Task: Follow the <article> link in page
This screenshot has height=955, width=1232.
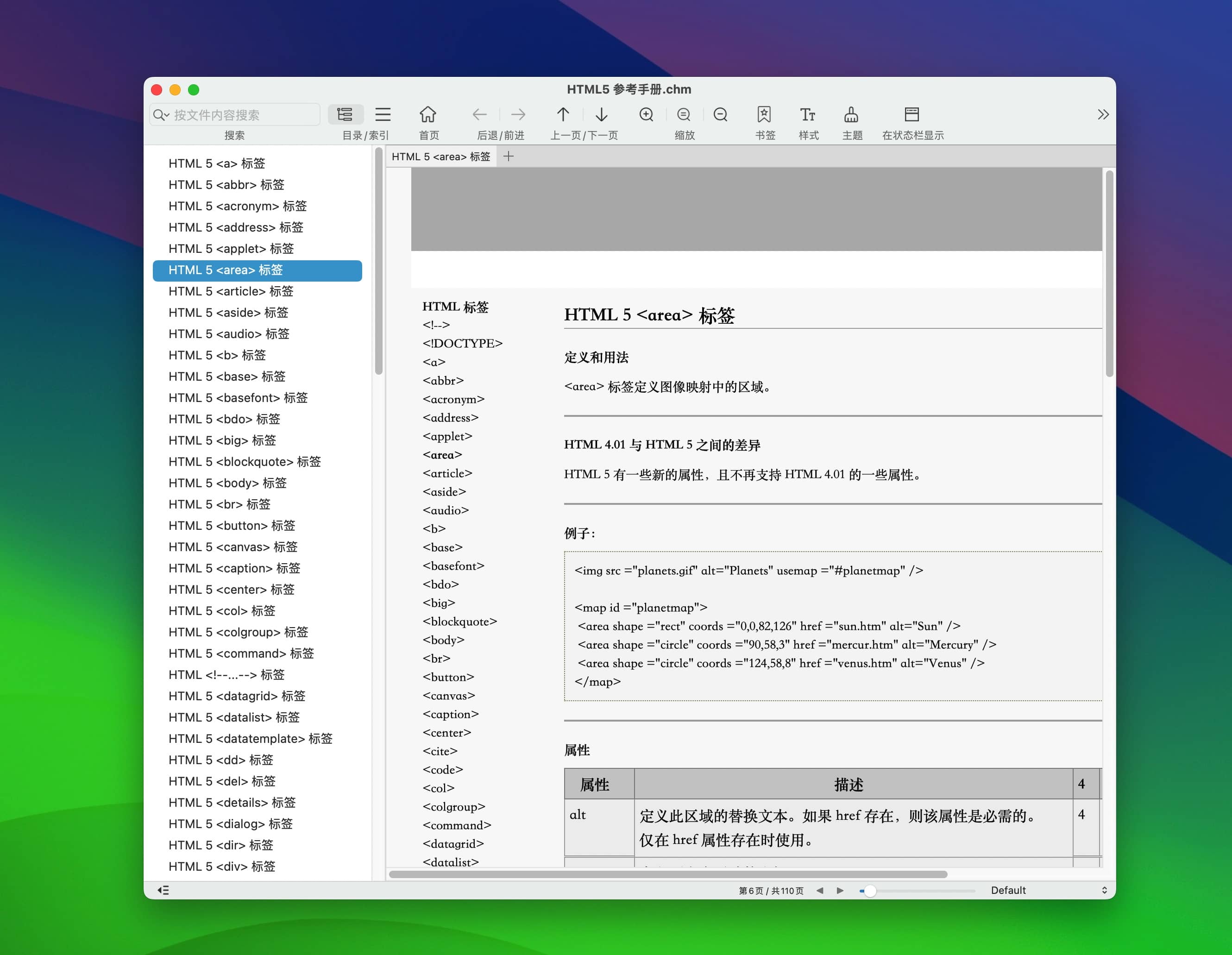Action: point(447,473)
